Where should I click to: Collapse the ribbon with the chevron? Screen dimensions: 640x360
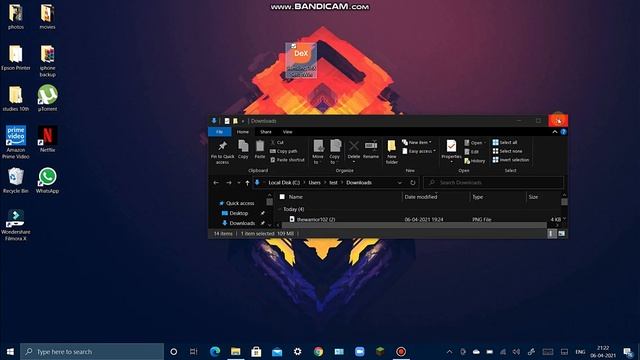tap(555, 132)
